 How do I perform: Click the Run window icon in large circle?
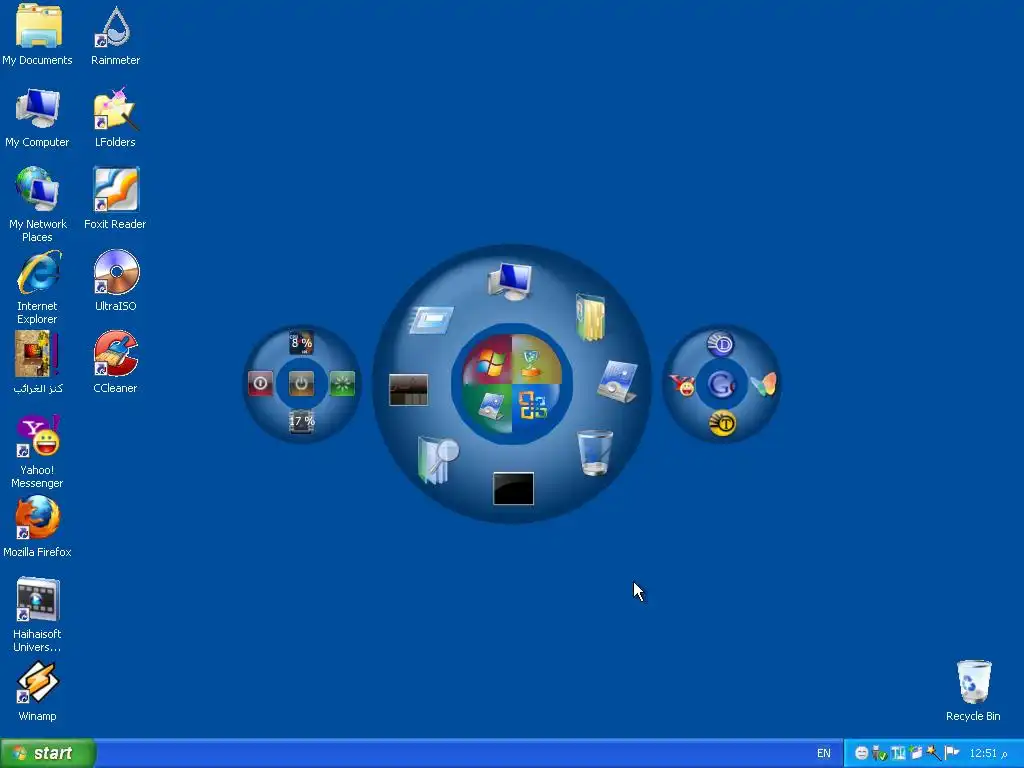(x=432, y=320)
